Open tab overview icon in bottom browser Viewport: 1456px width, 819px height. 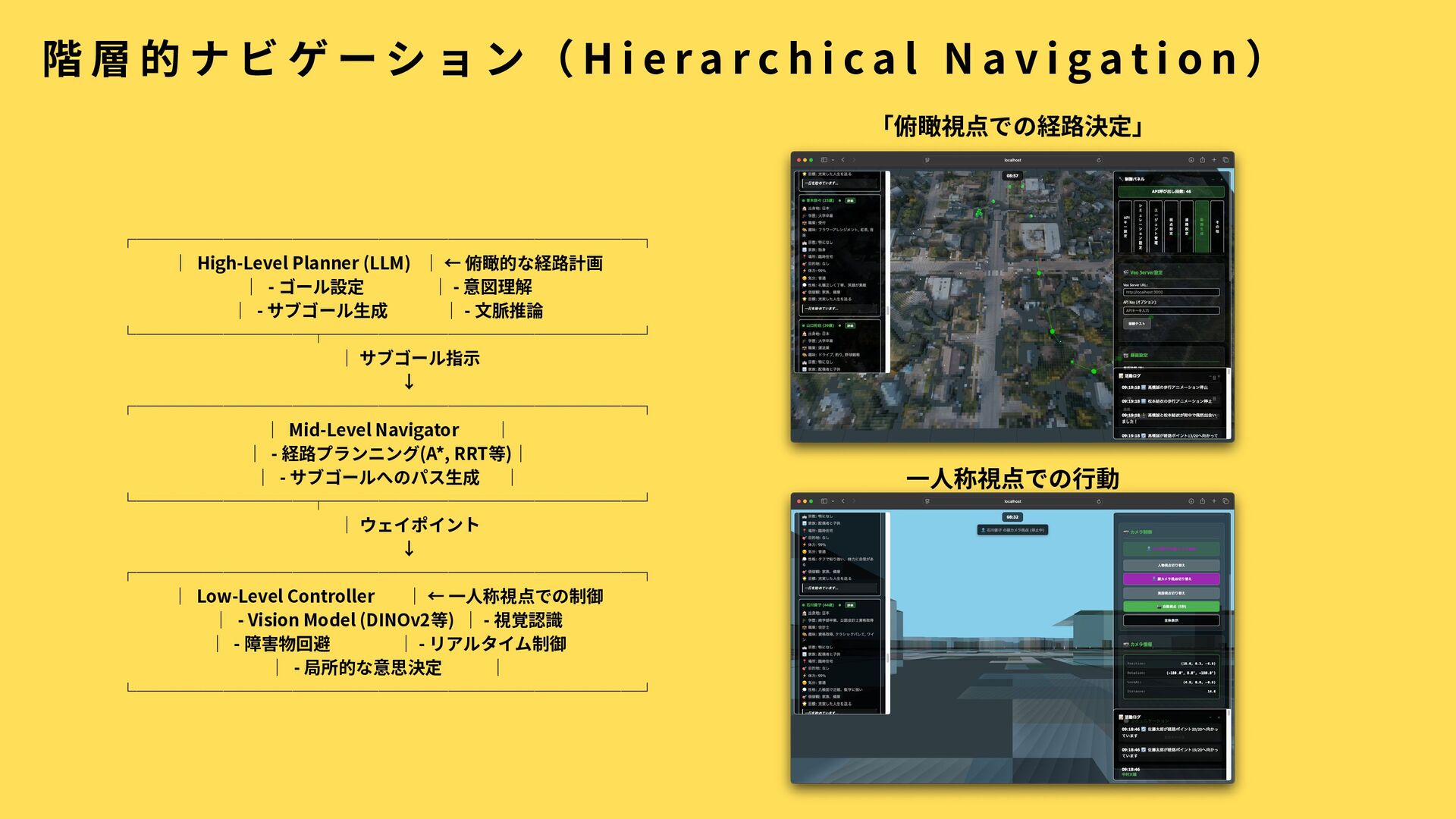pos(1225,501)
